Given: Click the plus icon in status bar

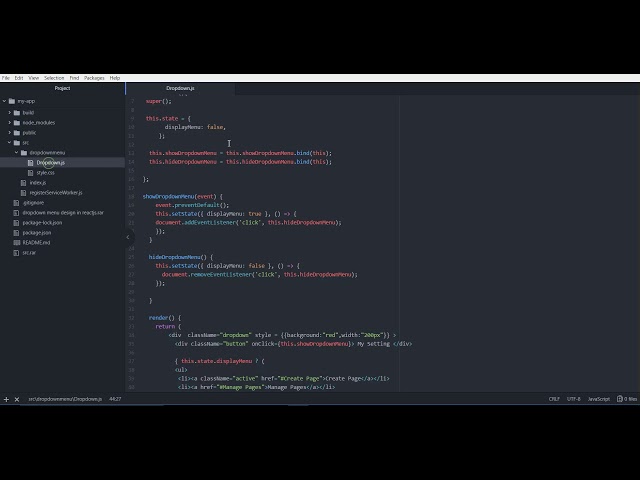Looking at the screenshot, I should (x=6, y=399).
